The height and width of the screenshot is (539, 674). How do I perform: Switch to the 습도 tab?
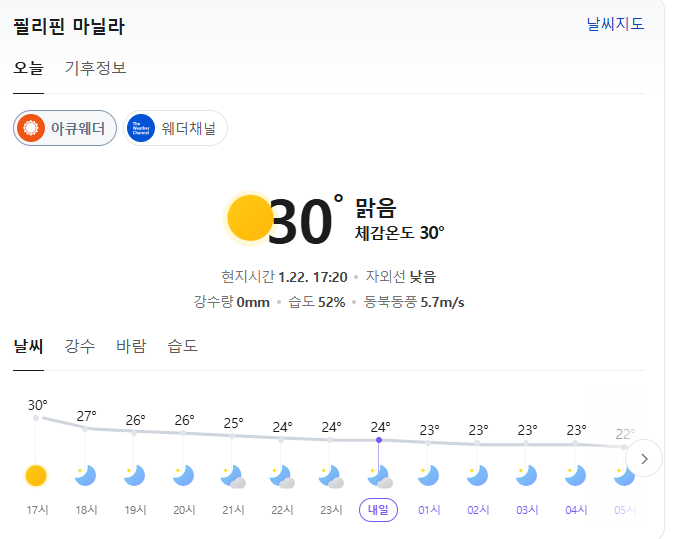[x=183, y=346]
